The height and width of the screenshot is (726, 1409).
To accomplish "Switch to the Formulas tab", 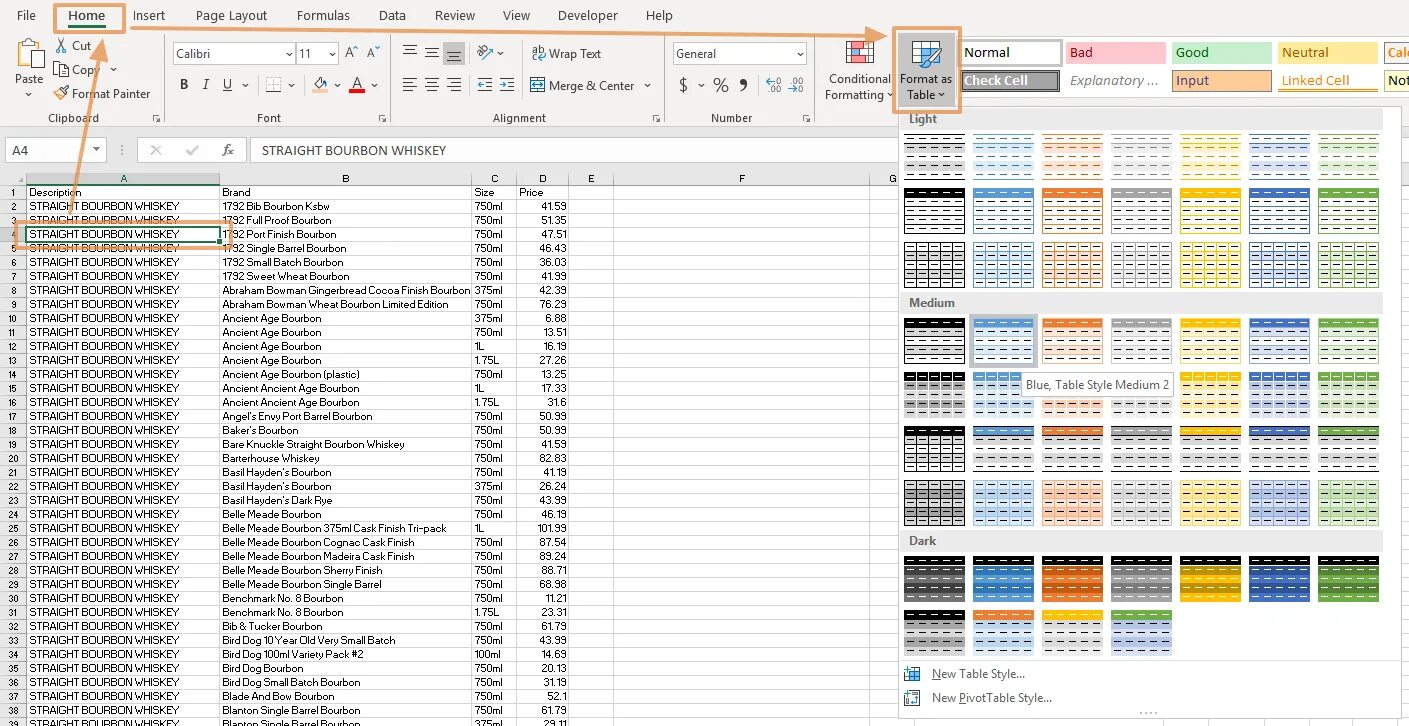I will [324, 15].
